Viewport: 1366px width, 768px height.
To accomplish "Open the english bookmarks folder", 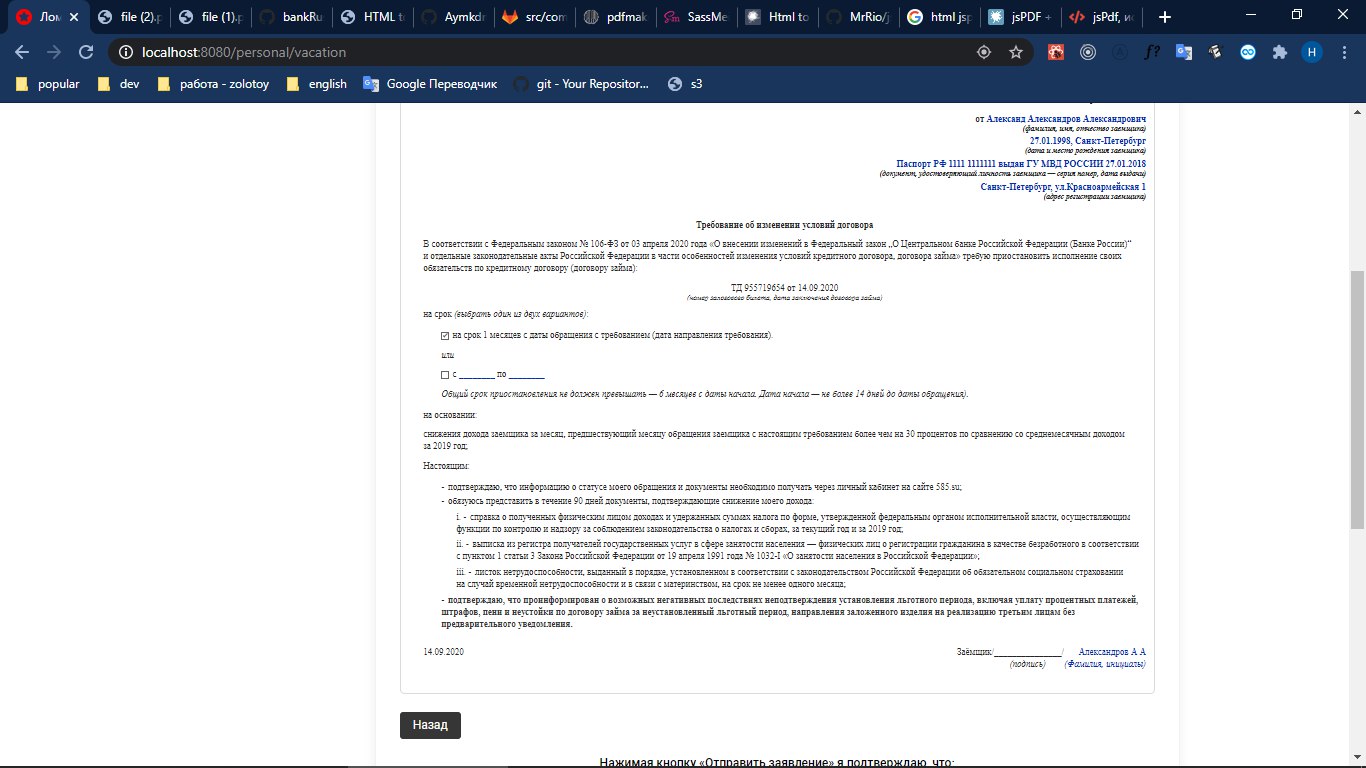I will click(x=317, y=84).
